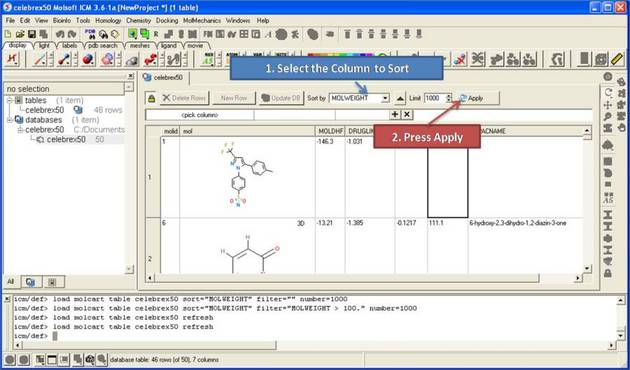Toggle the table lock icon
The height and width of the screenshot is (370, 630).
click(x=151, y=98)
